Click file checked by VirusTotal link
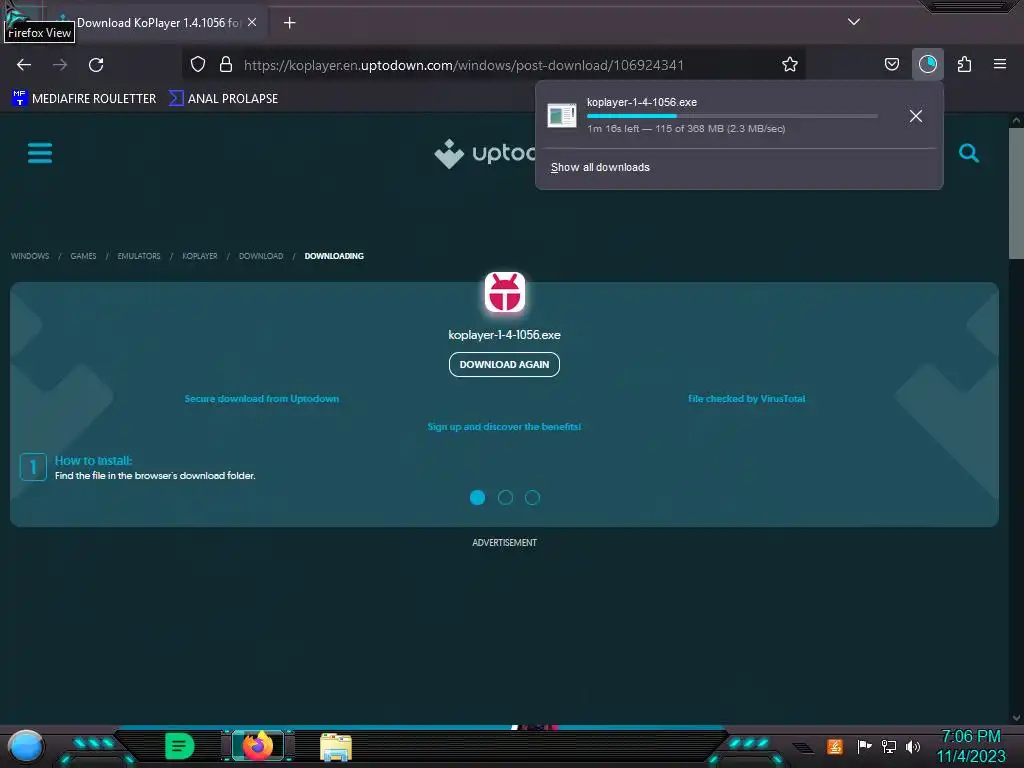 [746, 398]
